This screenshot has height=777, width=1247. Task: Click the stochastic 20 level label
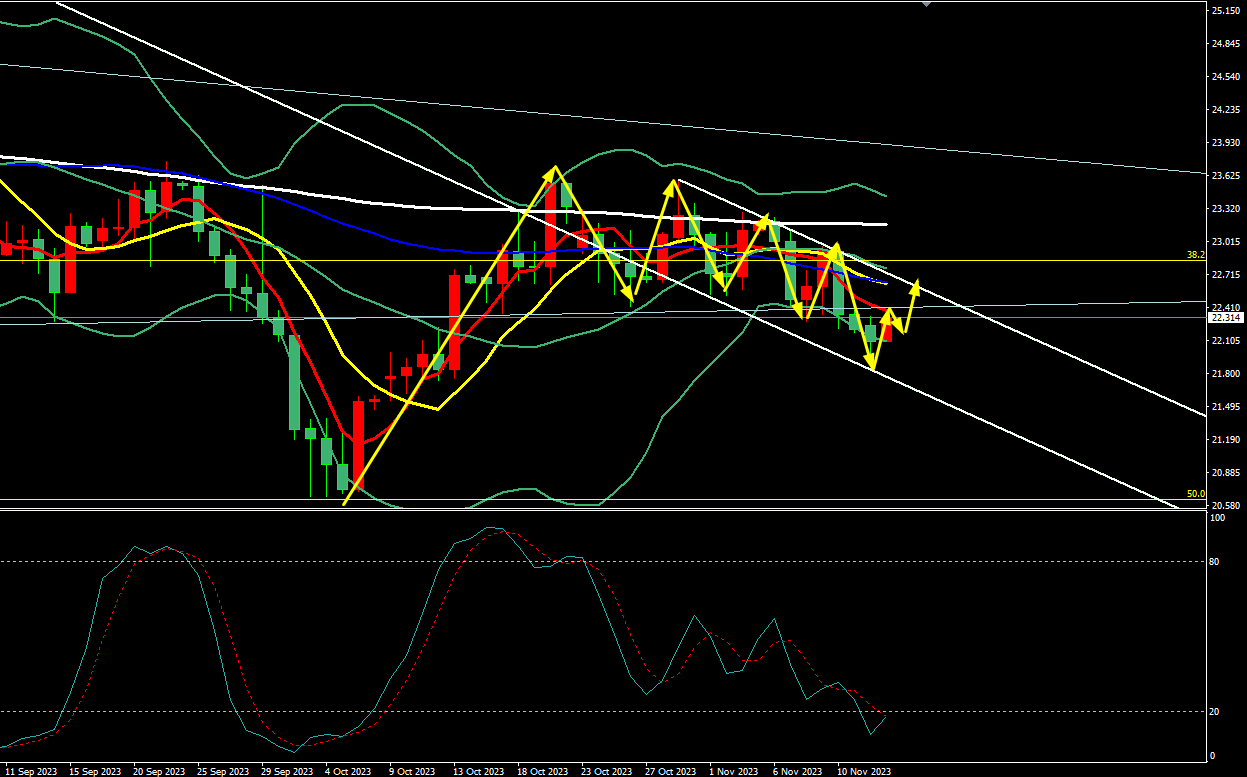point(1214,711)
